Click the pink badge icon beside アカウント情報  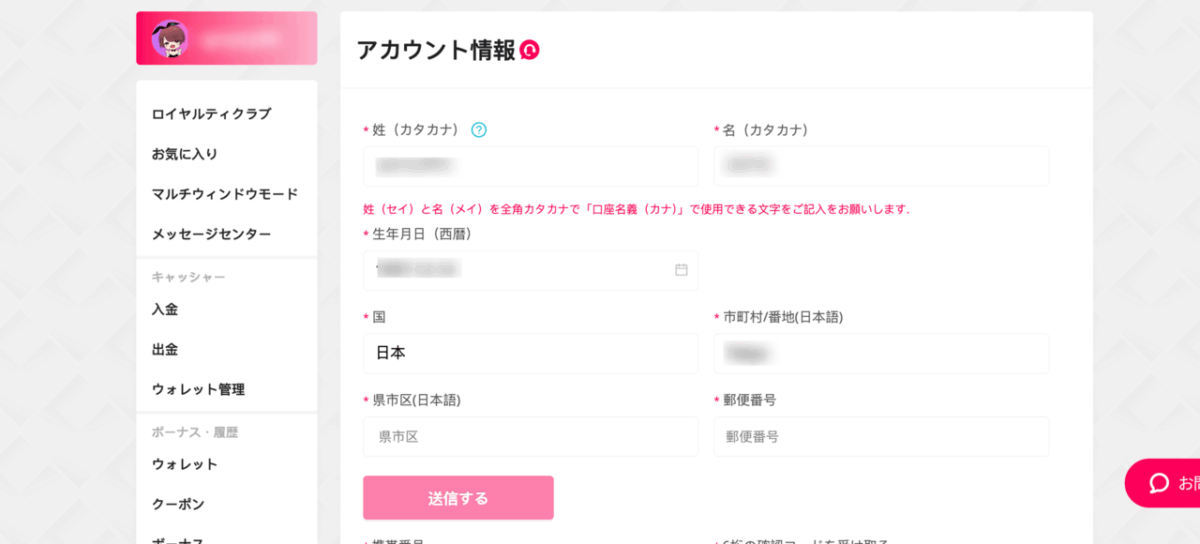pyautogui.click(x=530, y=50)
